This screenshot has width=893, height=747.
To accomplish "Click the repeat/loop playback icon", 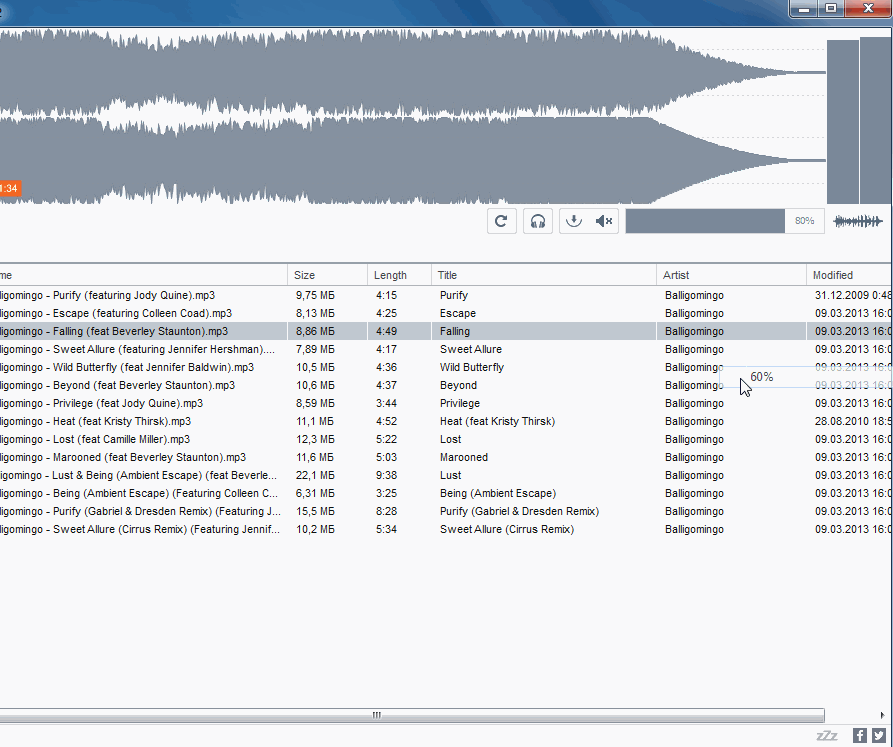I will click(x=502, y=221).
